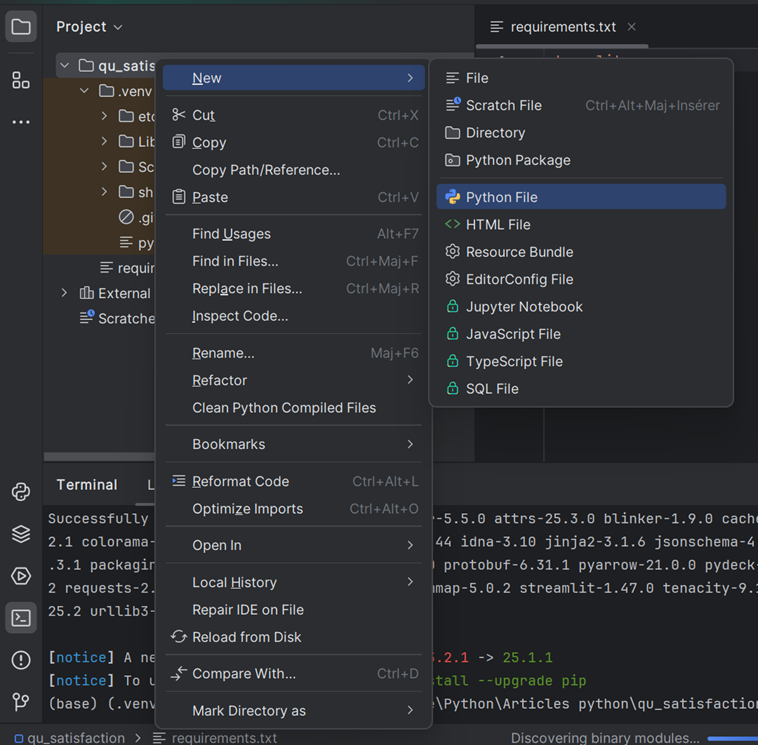758x745 pixels.
Task: Open the Refactor submenu arrow
Action: pyautogui.click(x=410, y=380)
